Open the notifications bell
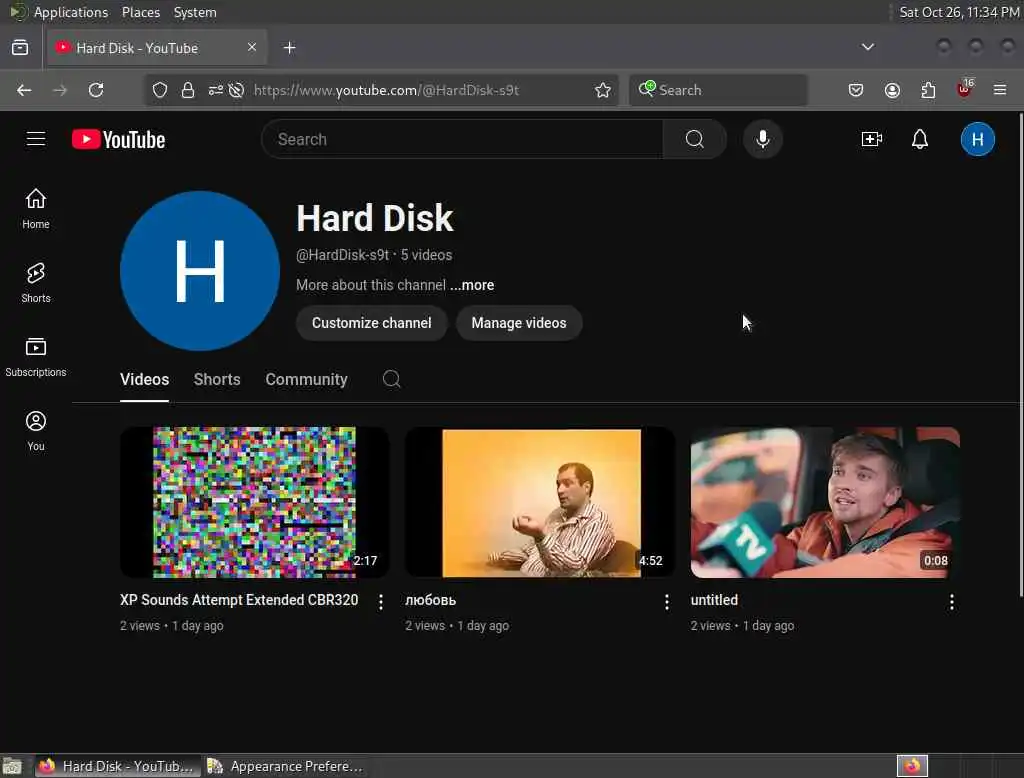This screenshot has width=1024, height=778. coord(920,139)
